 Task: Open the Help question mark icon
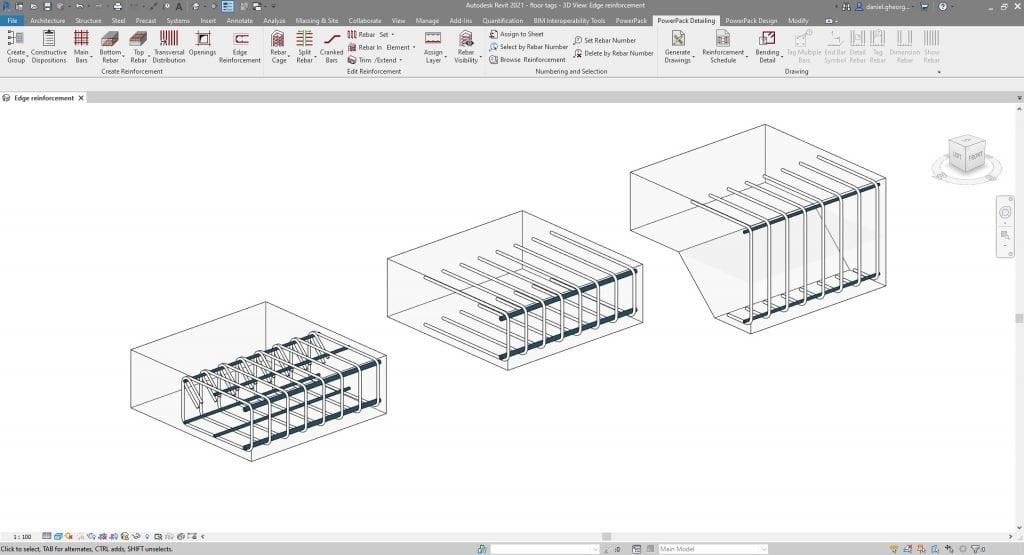click(942, 7)
